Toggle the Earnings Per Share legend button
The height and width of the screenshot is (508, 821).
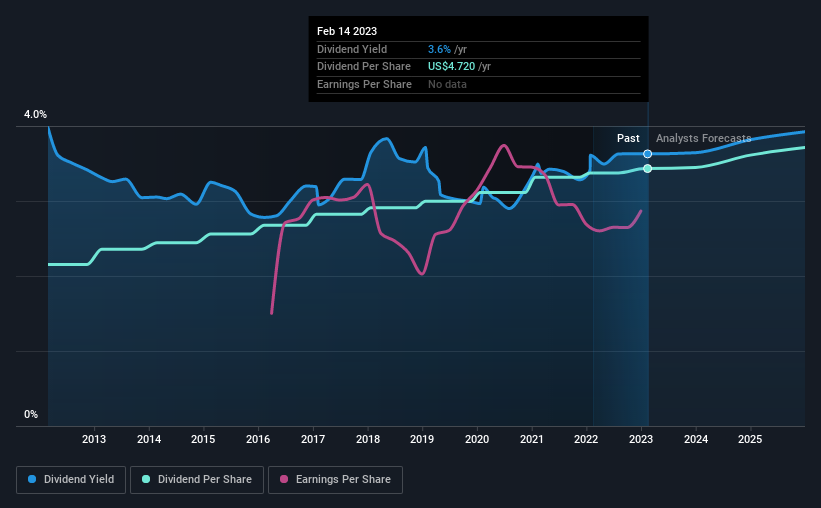[335, 480]
